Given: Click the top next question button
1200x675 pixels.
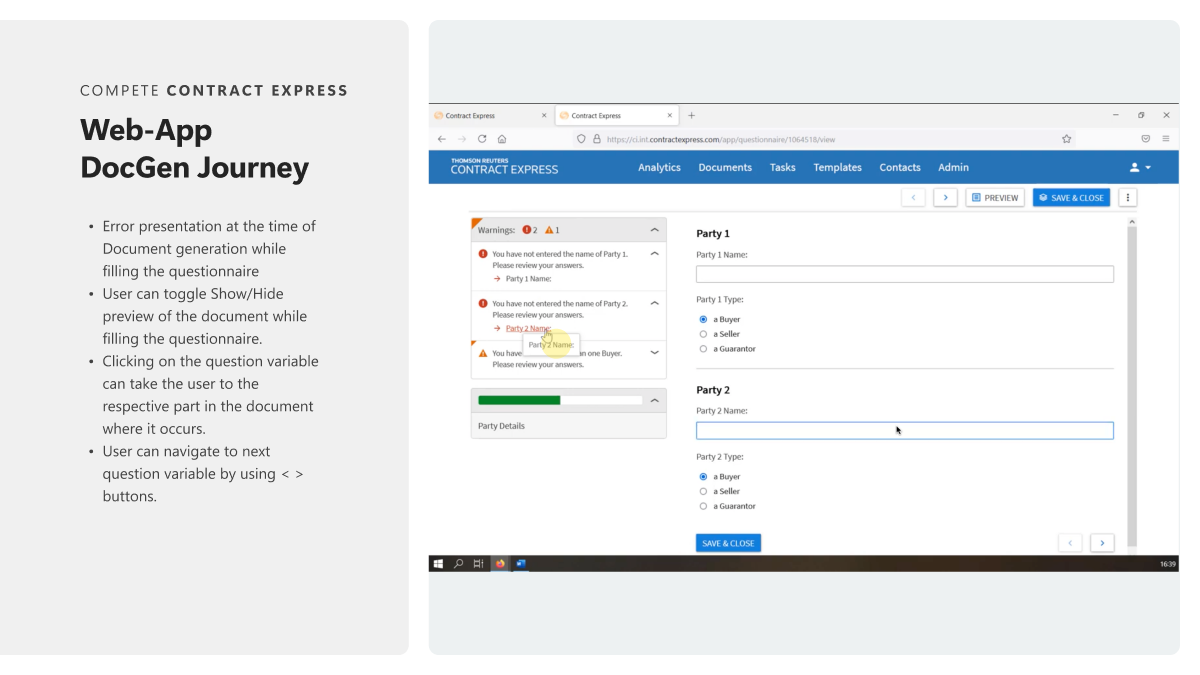Looking at the screenshot, I should [x=946, y=198].
